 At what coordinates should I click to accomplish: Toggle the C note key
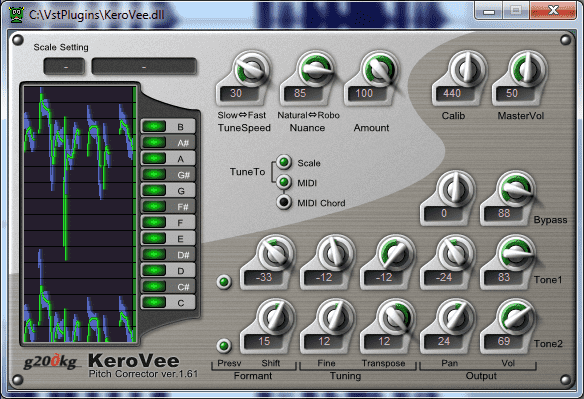pos(168,303)
